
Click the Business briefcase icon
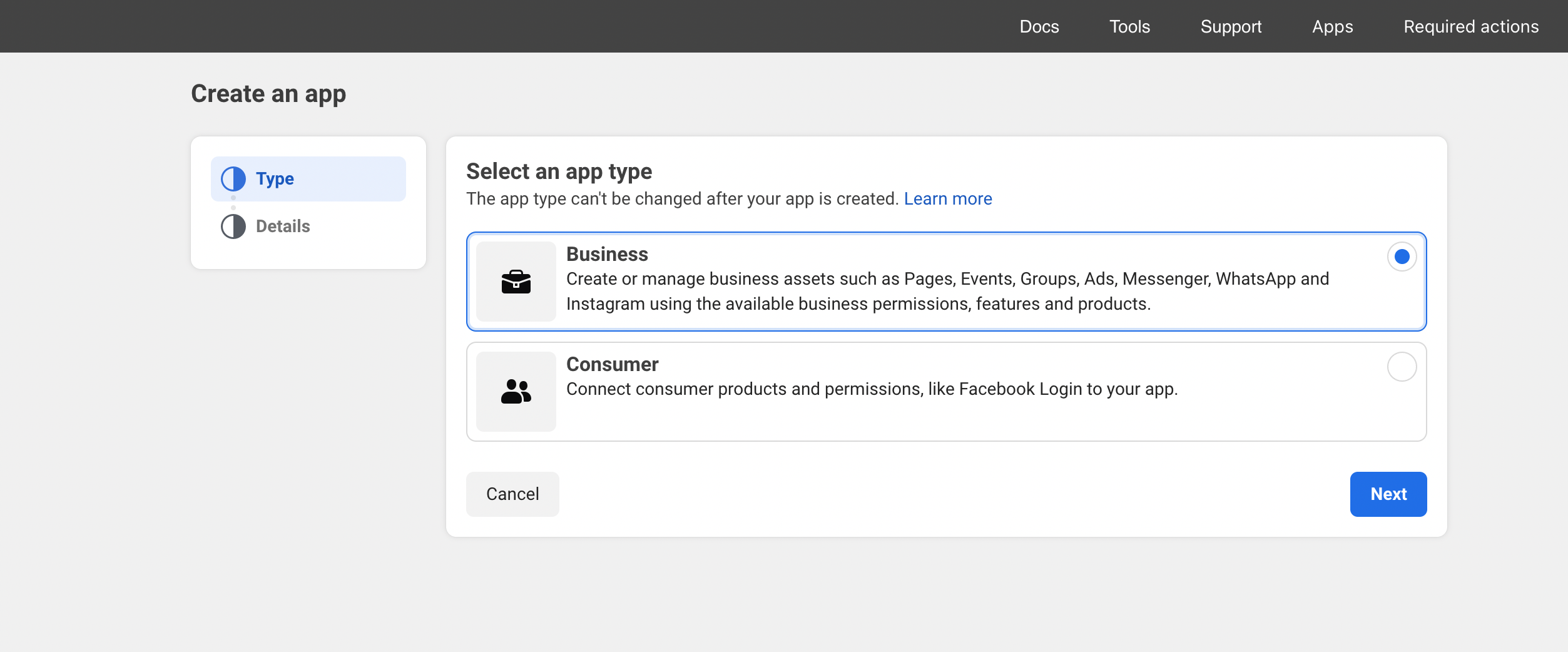coord(516,282)
